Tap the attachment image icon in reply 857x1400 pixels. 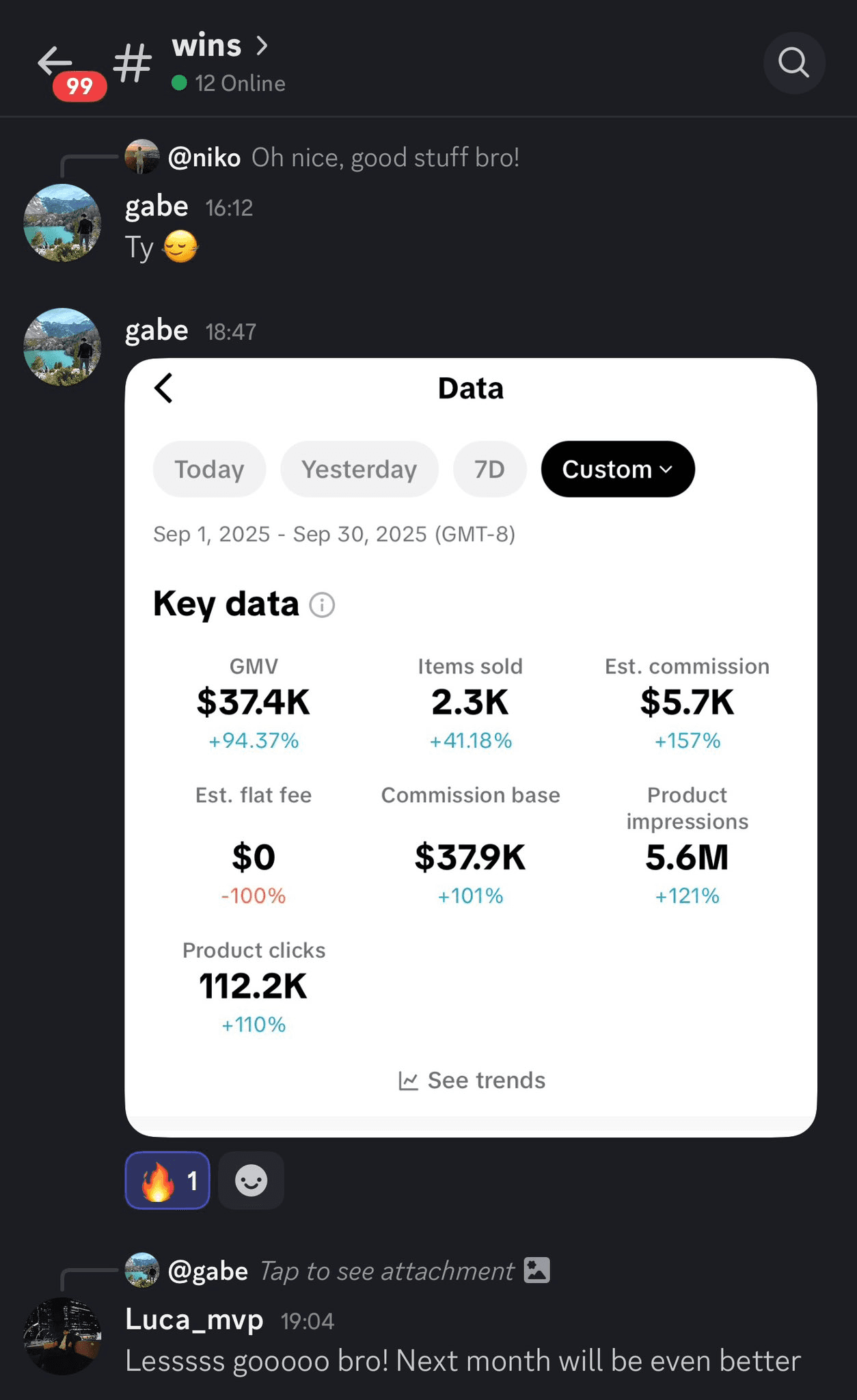[x=536, y=1270]
